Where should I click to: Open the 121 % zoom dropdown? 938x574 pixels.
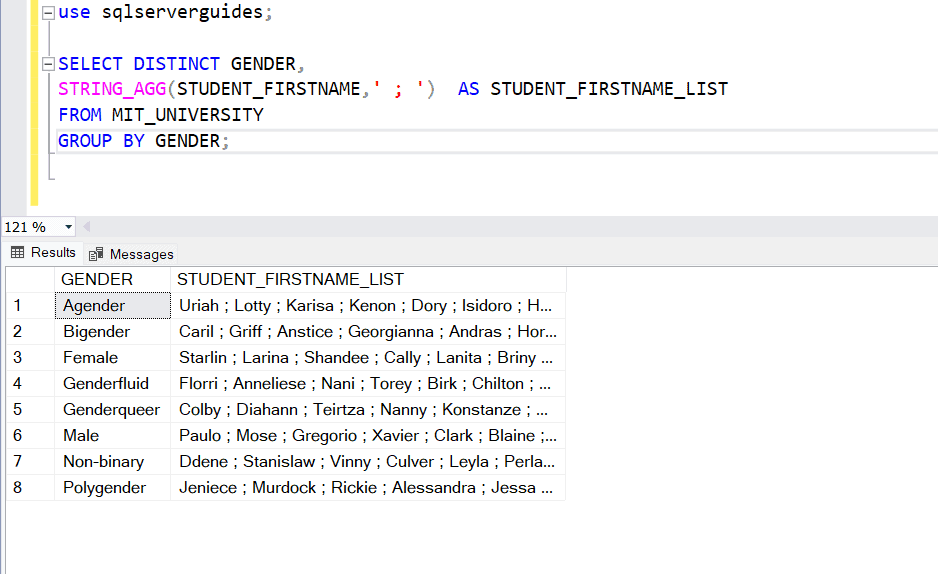click(x=68, y=227)
